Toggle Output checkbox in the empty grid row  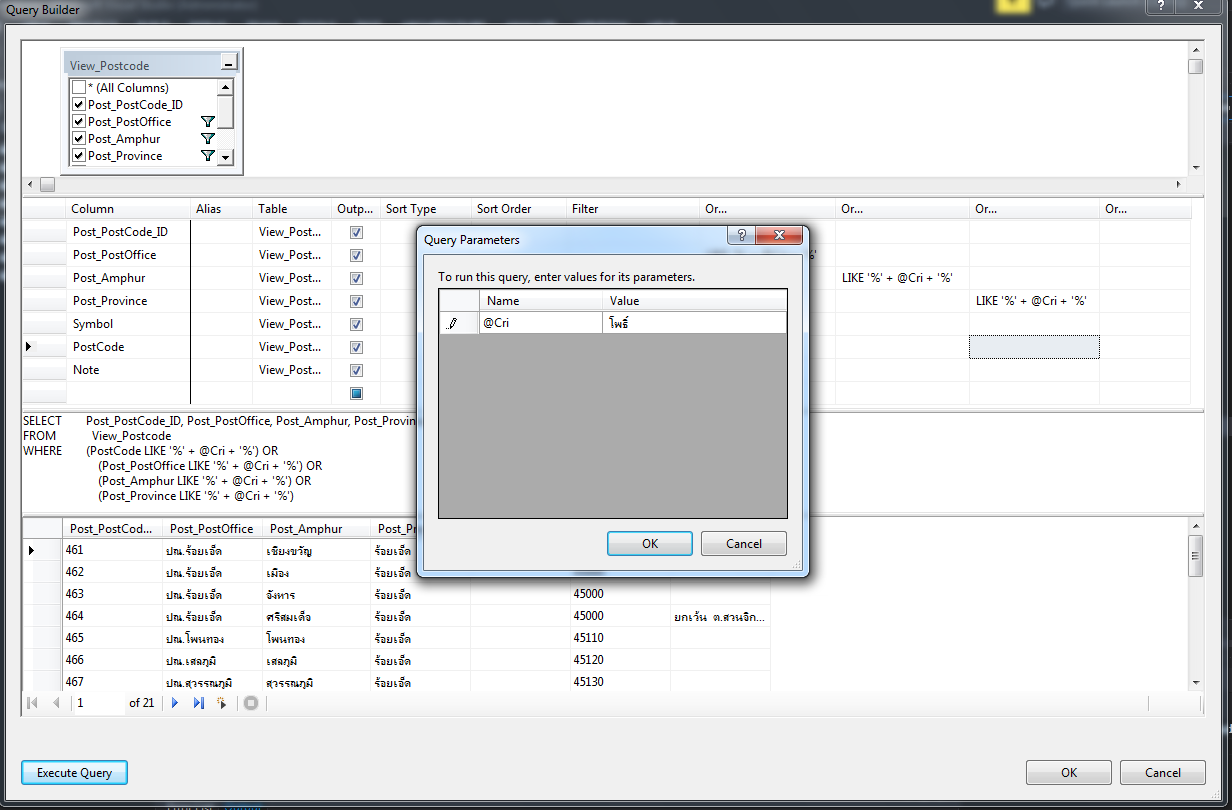click(356, 393)
